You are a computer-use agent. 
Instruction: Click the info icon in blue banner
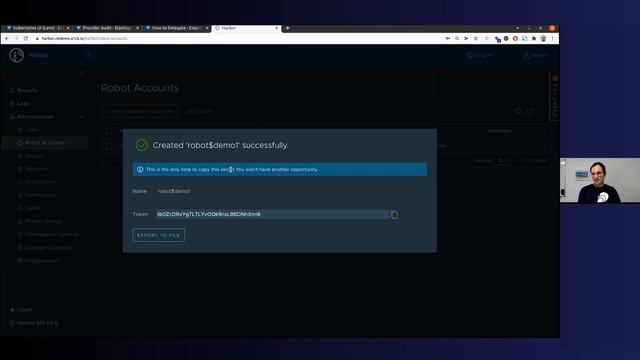(x=140, y=169)
